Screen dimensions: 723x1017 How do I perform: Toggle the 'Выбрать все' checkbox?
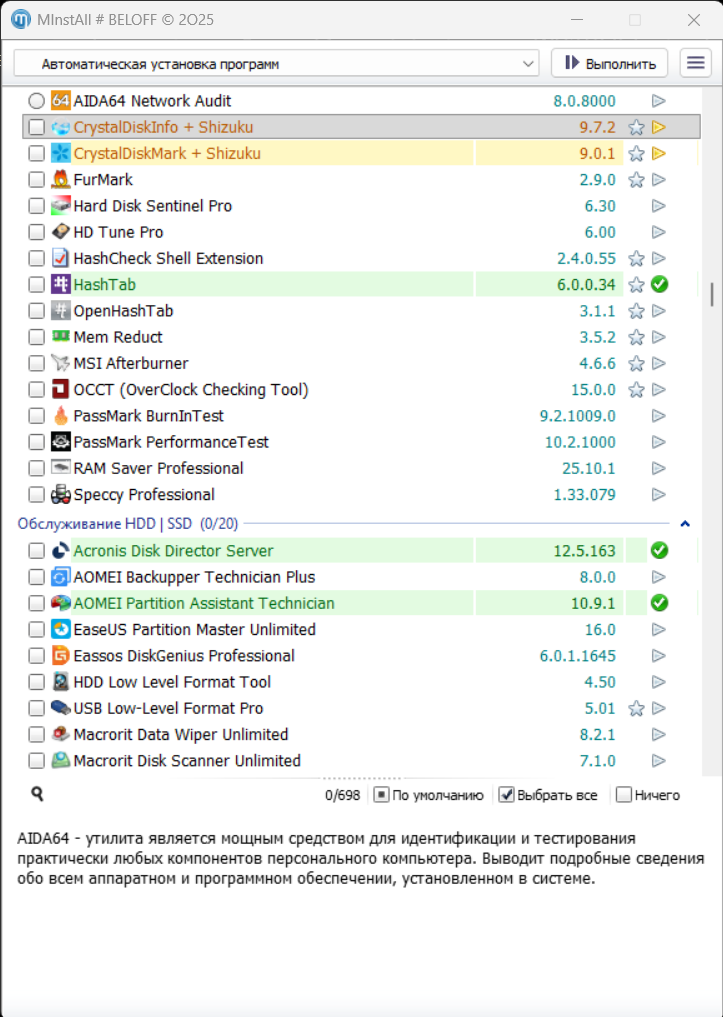pos(507,795)
